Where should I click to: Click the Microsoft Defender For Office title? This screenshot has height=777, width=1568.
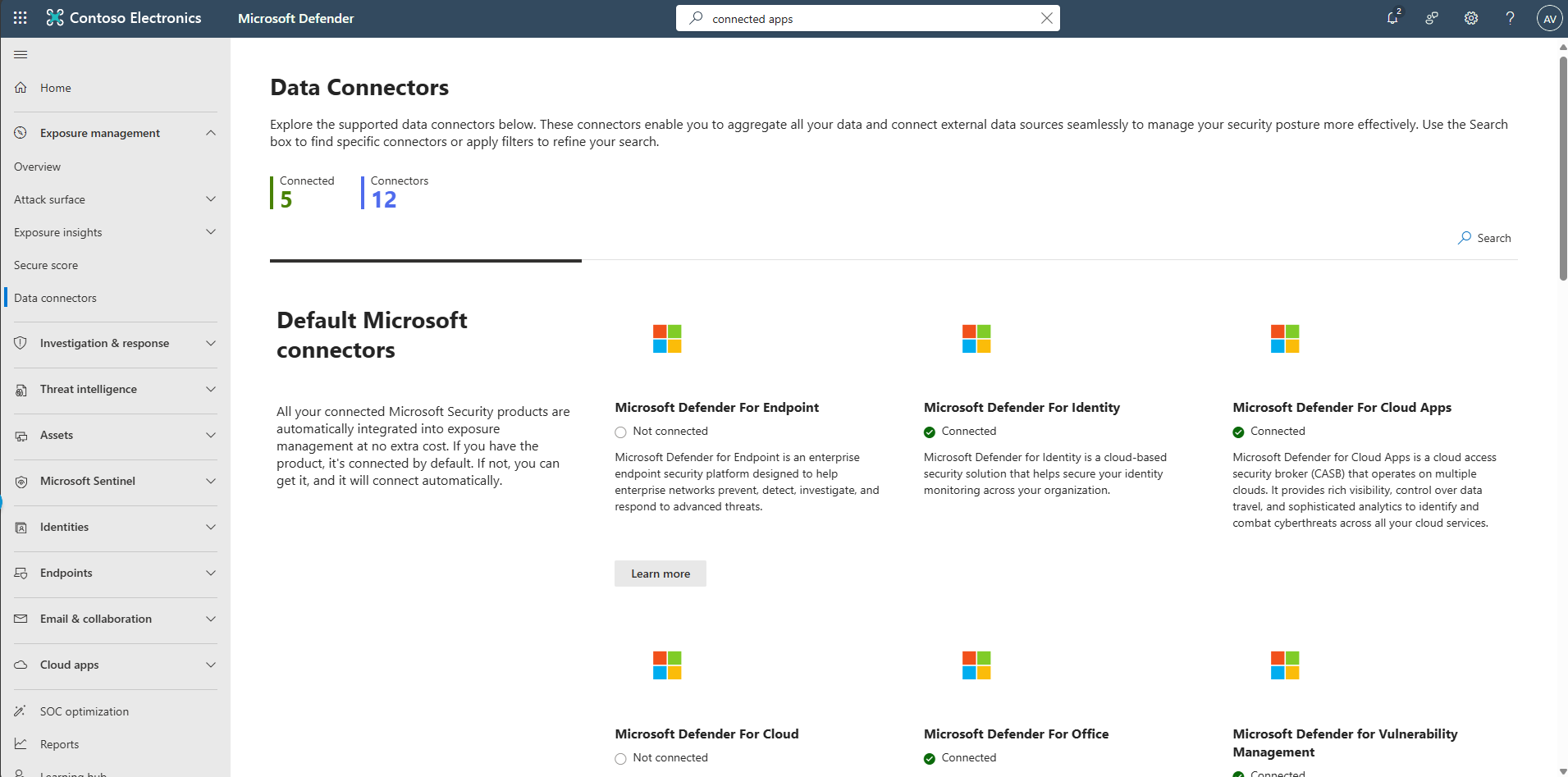[x=1016, y=734]
